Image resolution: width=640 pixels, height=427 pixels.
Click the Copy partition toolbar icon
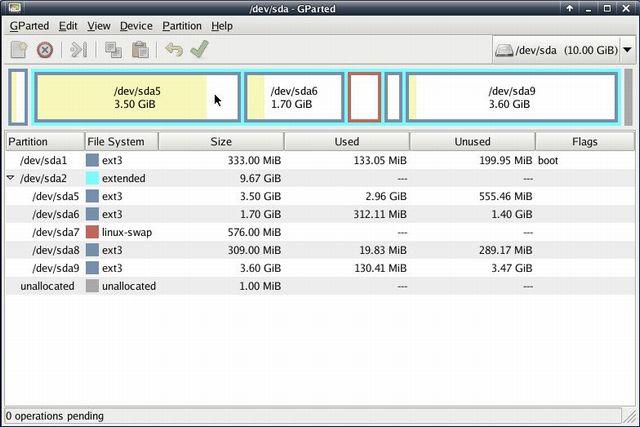113,50
